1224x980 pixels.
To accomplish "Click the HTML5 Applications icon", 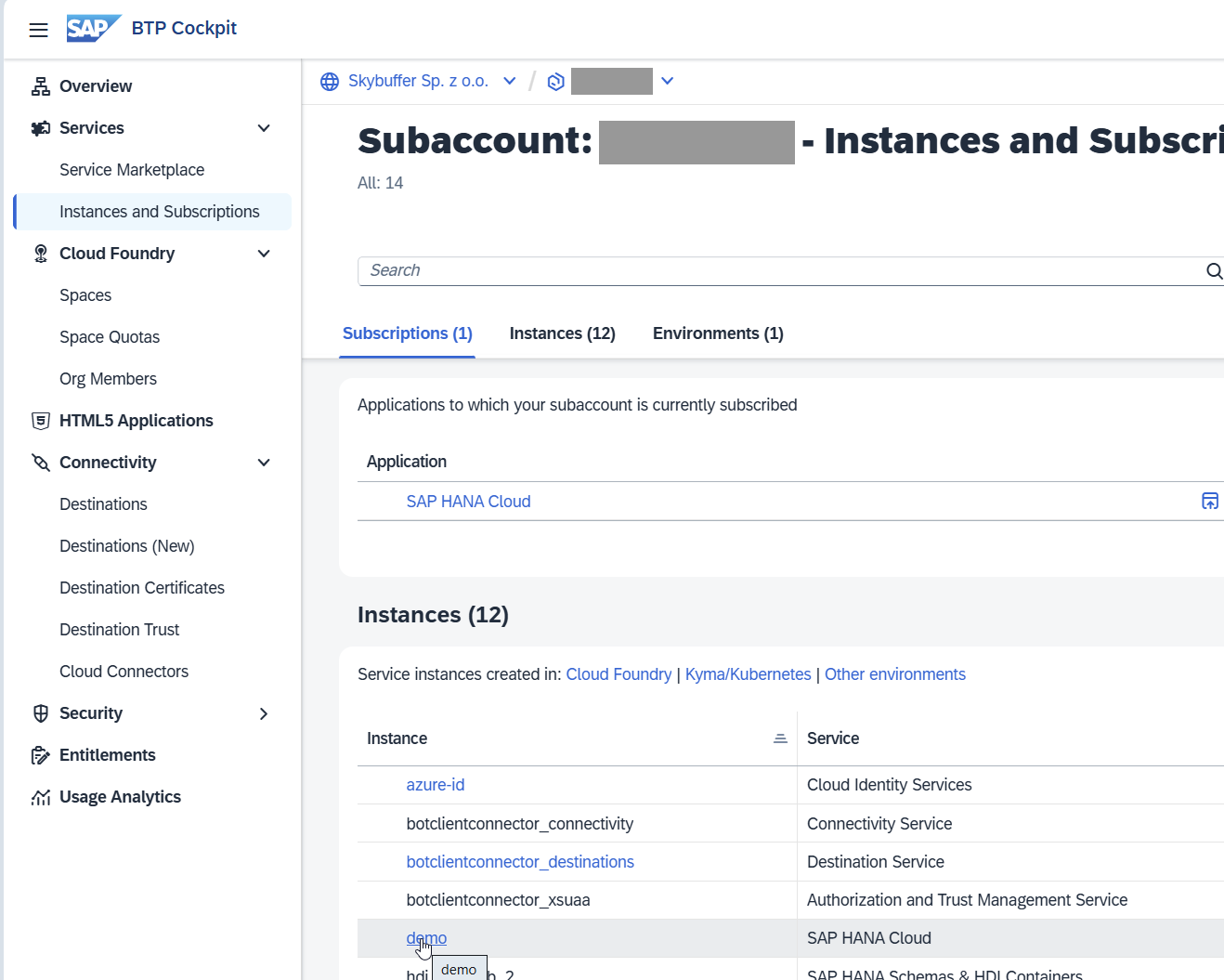I will click(x=41, y=421).
